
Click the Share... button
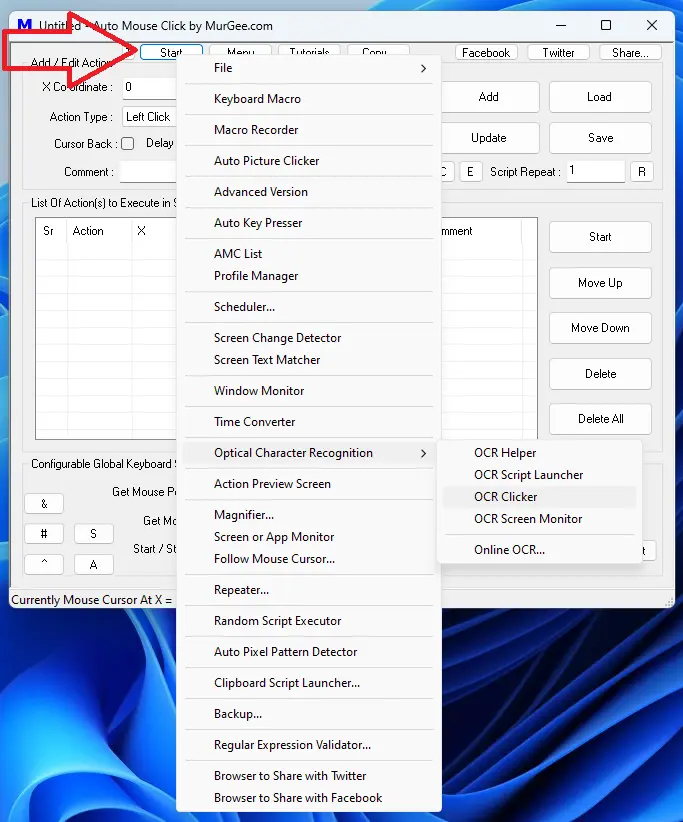(x=630, y=52)
